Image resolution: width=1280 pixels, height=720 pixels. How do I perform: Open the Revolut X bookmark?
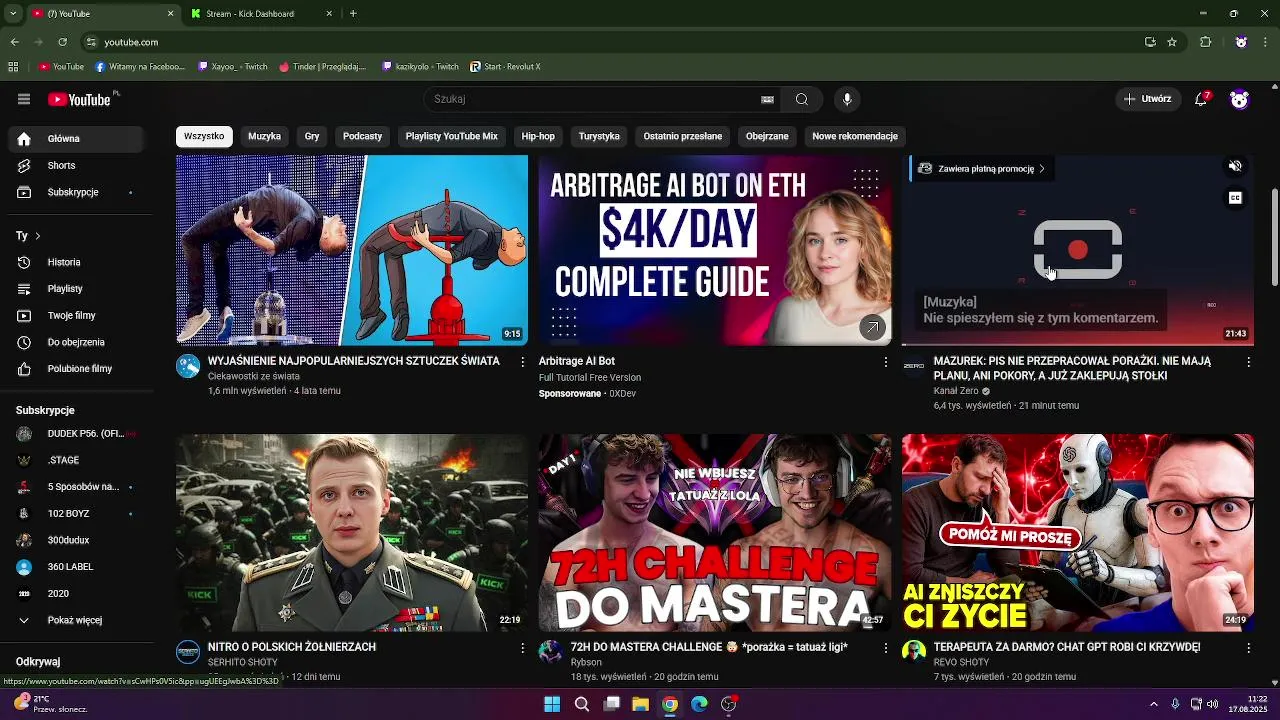point(504,67)
